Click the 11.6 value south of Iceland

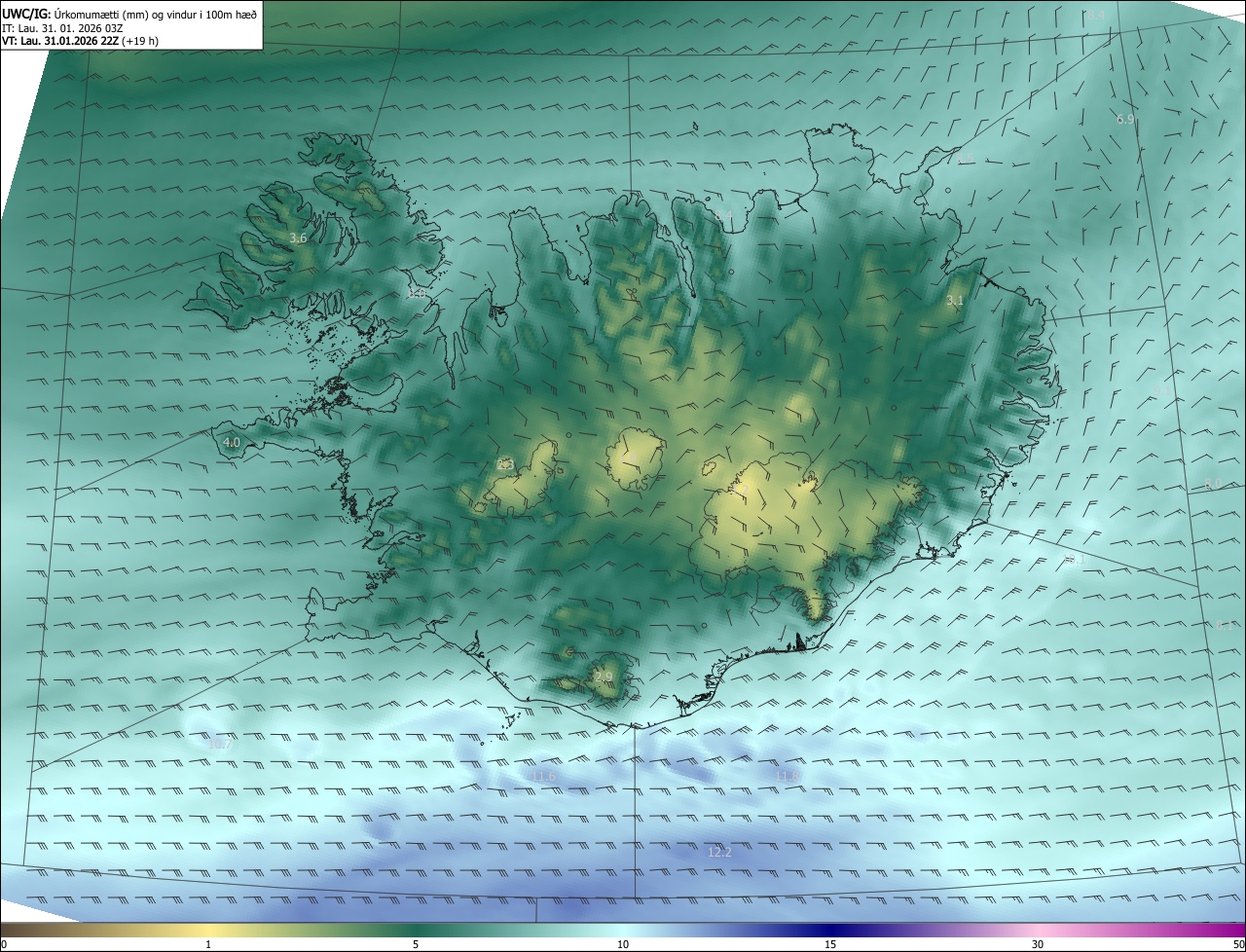point(544,776)
